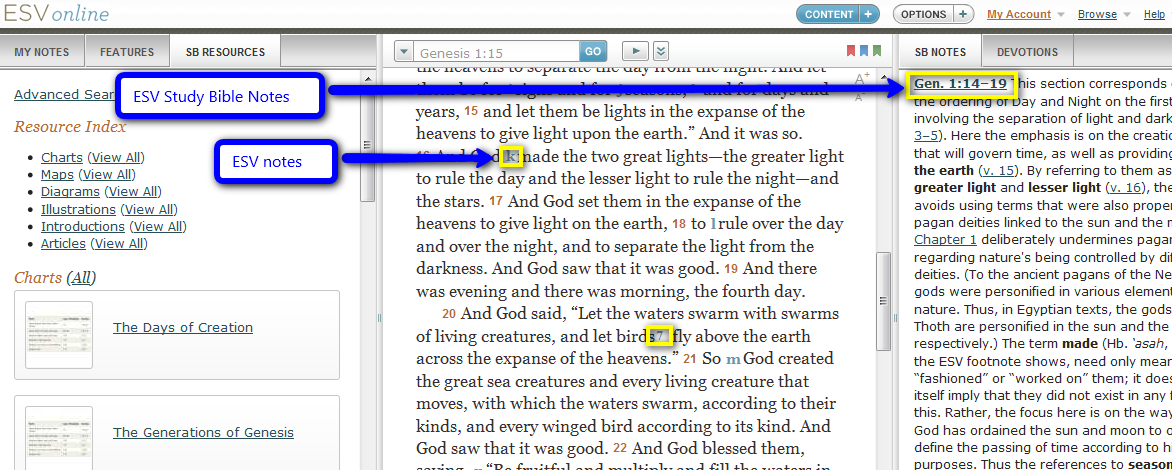Open the 'Chapter 1' link in study notes

(947, 238)
